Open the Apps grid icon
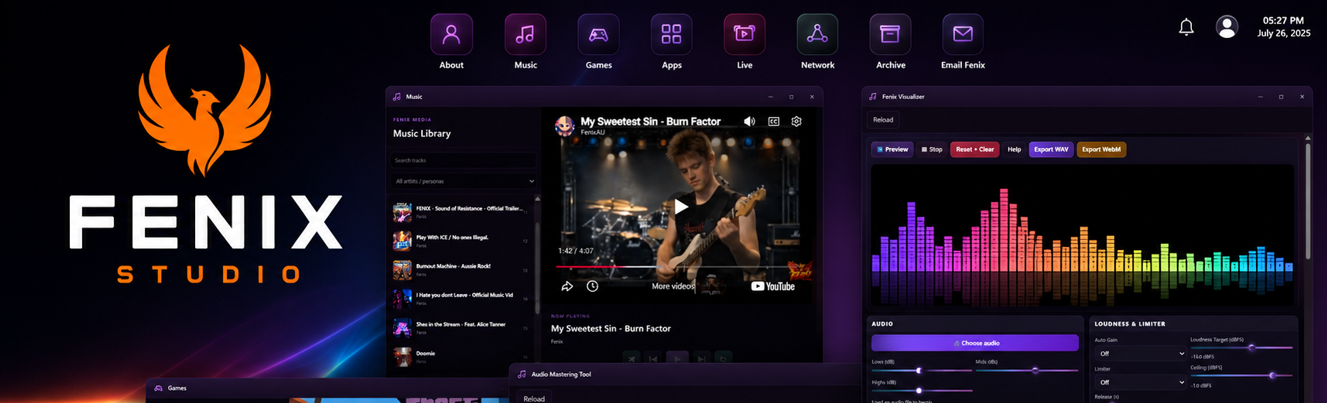 pyautogui.click(x=671, y=35)
